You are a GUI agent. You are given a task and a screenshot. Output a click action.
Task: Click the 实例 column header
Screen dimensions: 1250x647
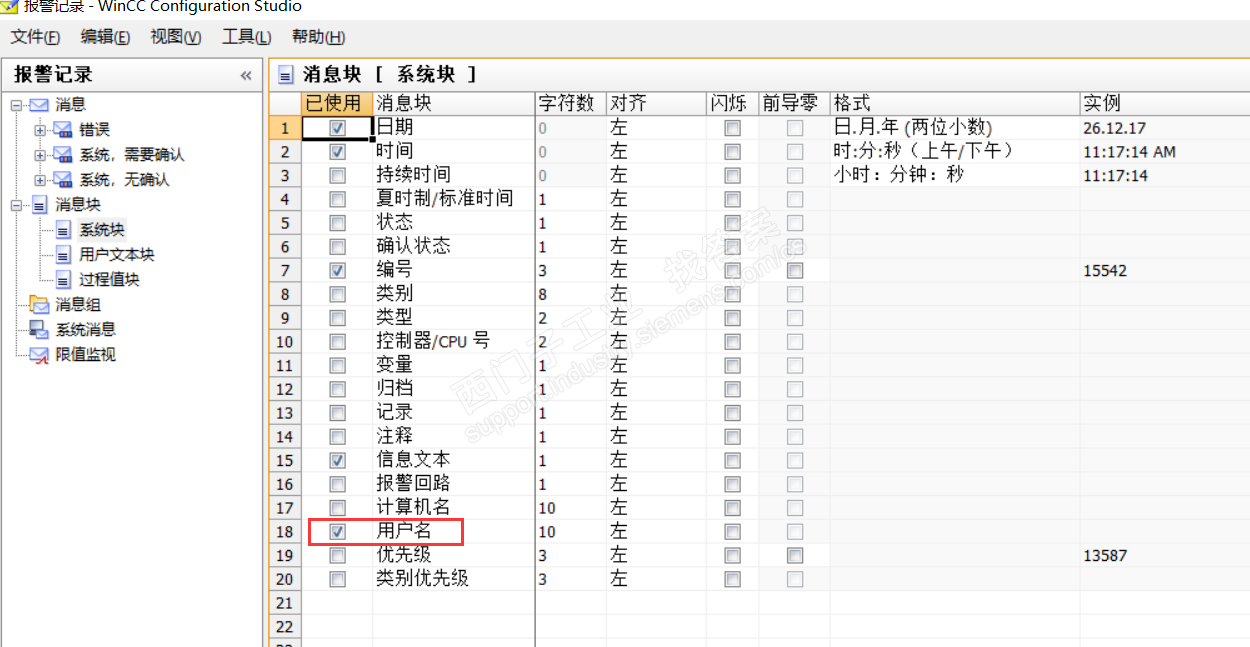[x=1165, y=103]
